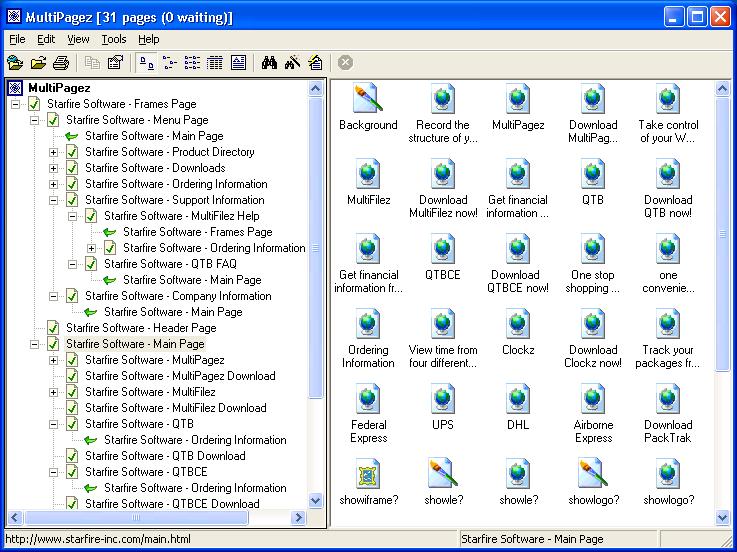Select the Clockz globe icon
The height and width of the screenshot is (552, 737).
pyautogui.click(x=518, y=323)
